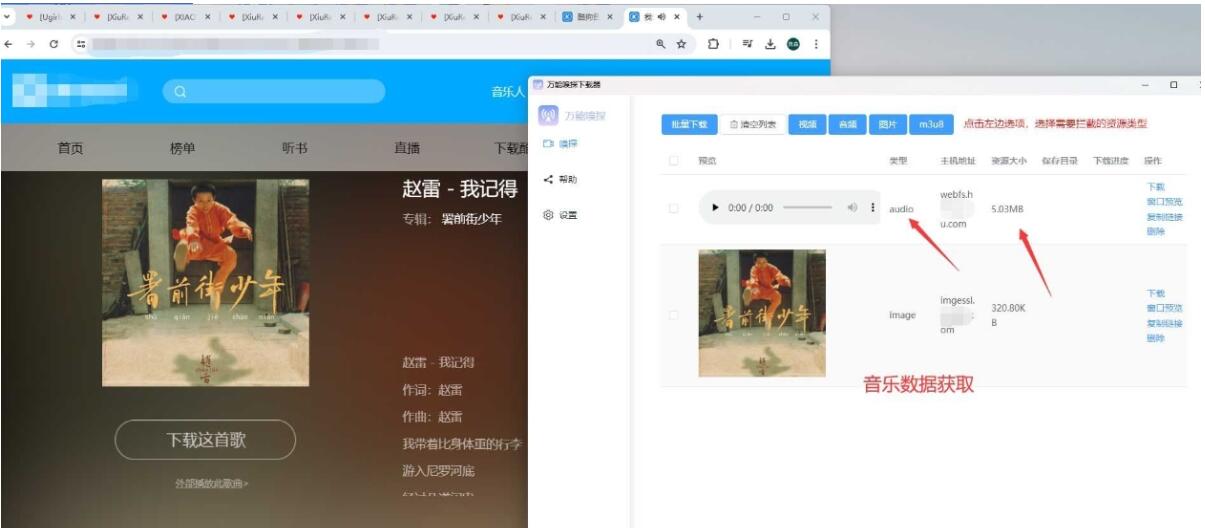The width and height of the screenshot is (1205, 528).
Task: Play the audio preview in the sniffer list
Action: tap(715, 208)
